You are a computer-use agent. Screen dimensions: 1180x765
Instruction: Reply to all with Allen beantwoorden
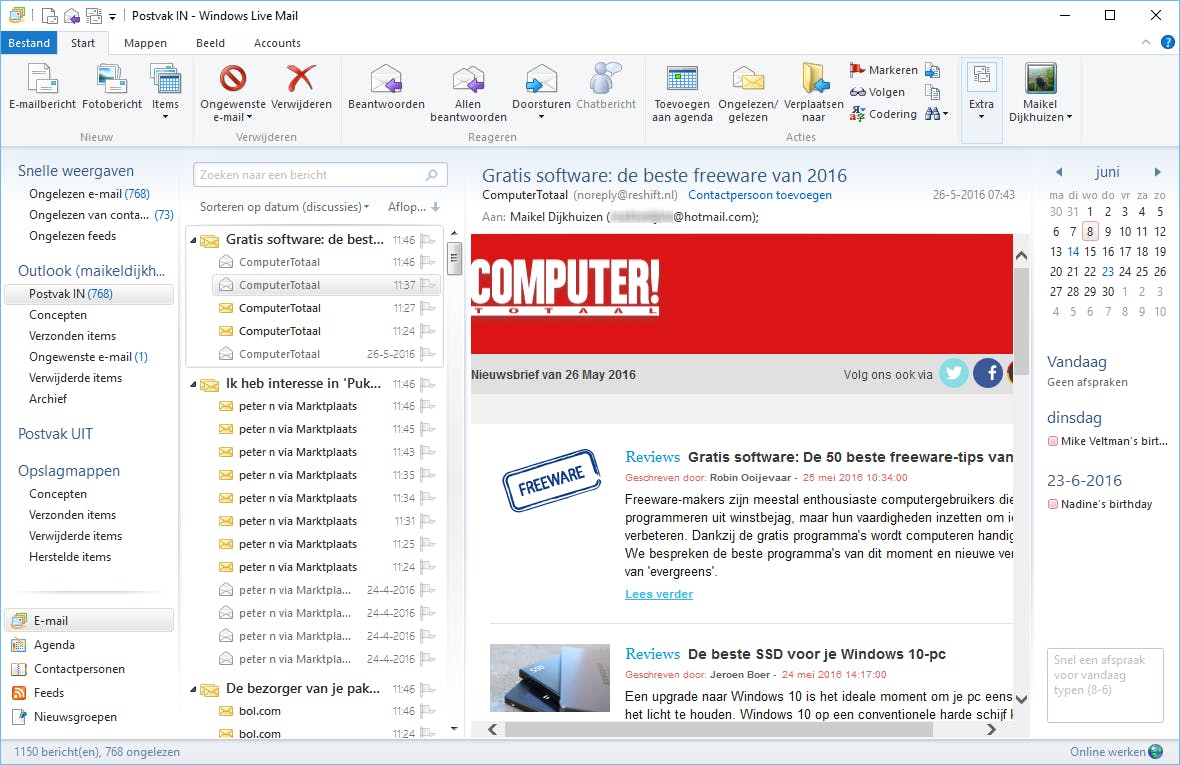[468, 93]
